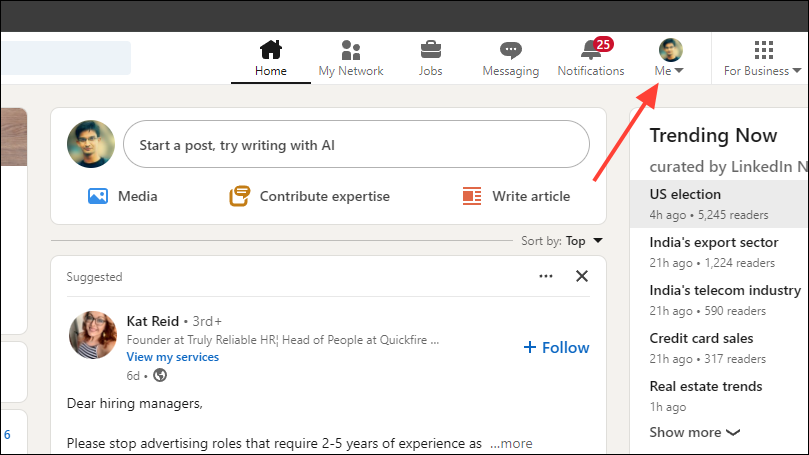Click the Notifications bell icon
This screenshot has height=455, width=809.
(x=589, y=51)
